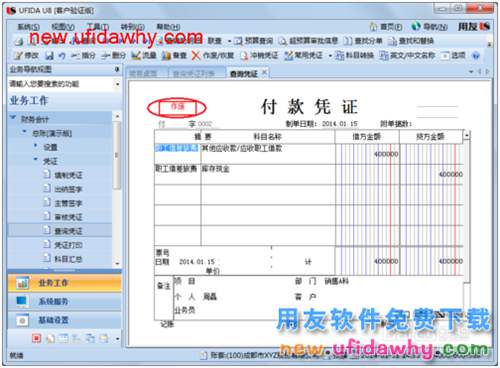500x368 pixels.
Task: Open the dropdown arrow after 联查
Action: click(x=229, y=41)
